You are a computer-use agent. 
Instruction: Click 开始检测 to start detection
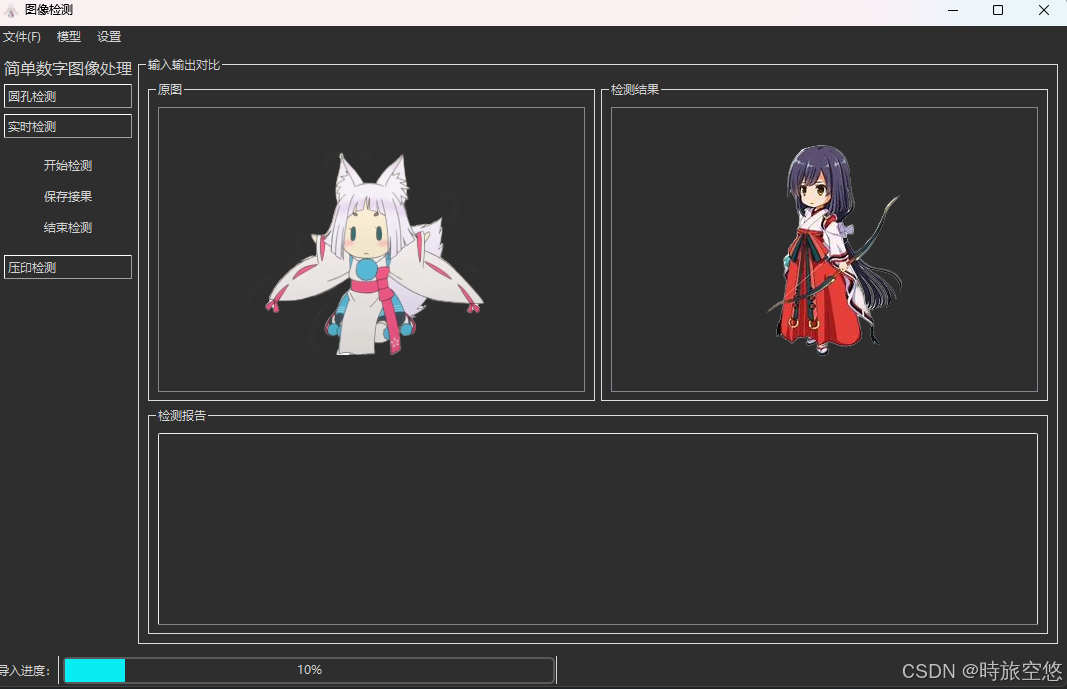pos(68,165)
